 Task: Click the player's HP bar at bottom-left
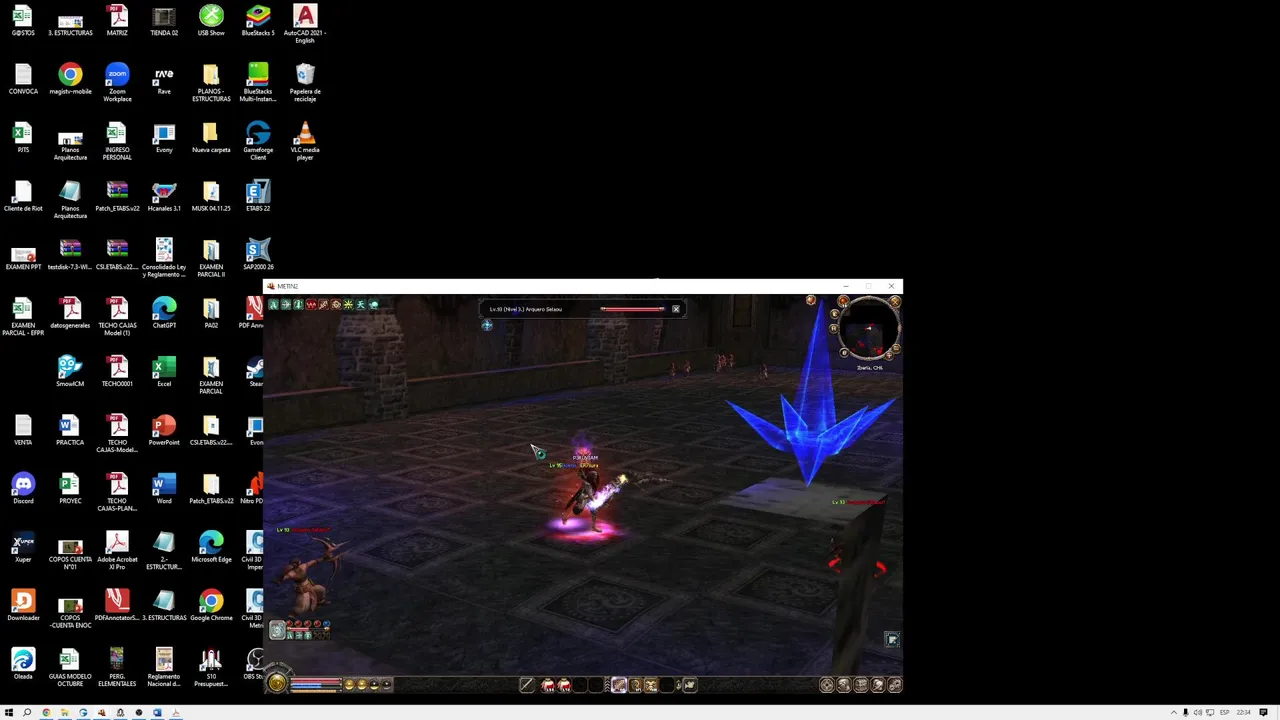[316, 680]
